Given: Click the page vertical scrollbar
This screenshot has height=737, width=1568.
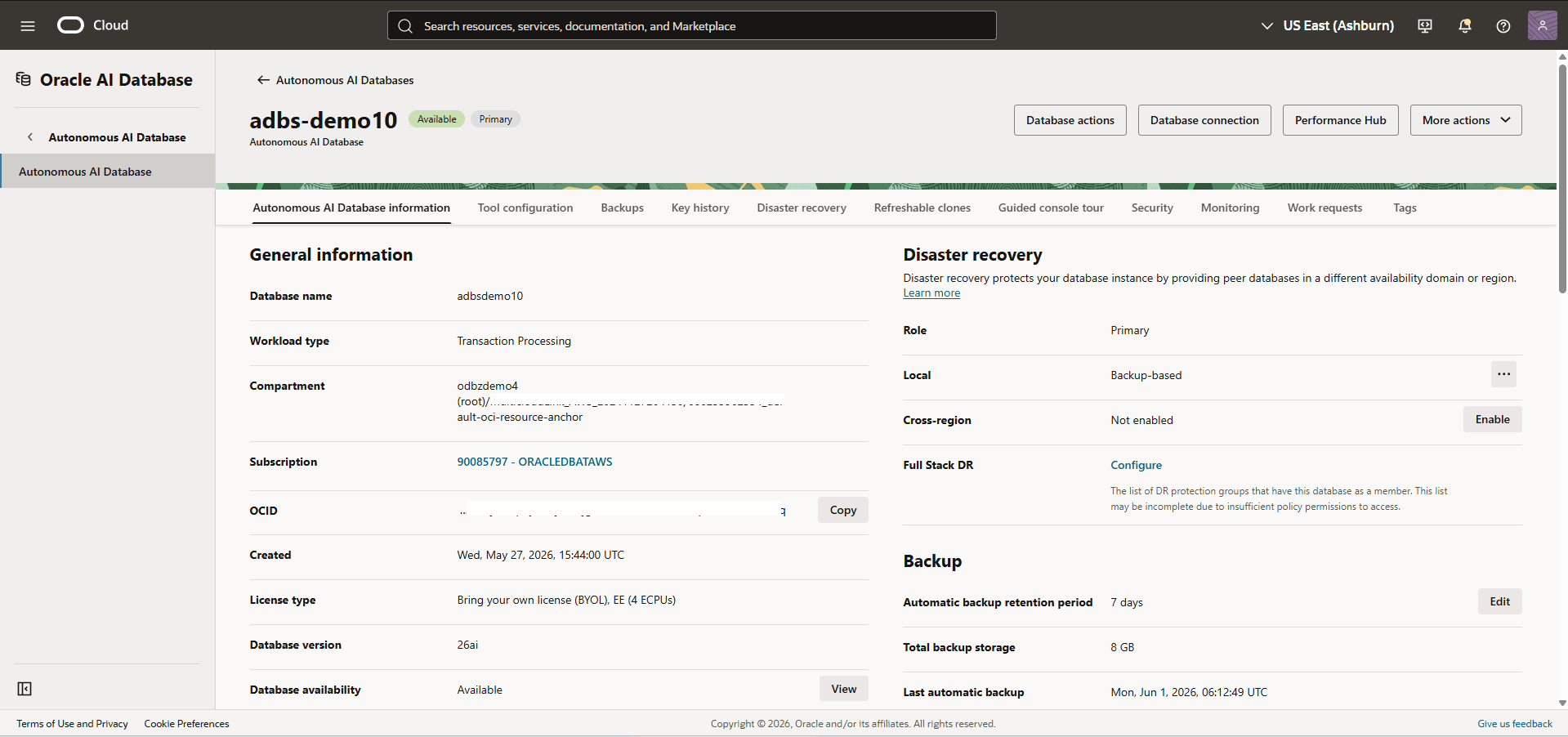Looking at the screenshot, I should [1562, 178].
